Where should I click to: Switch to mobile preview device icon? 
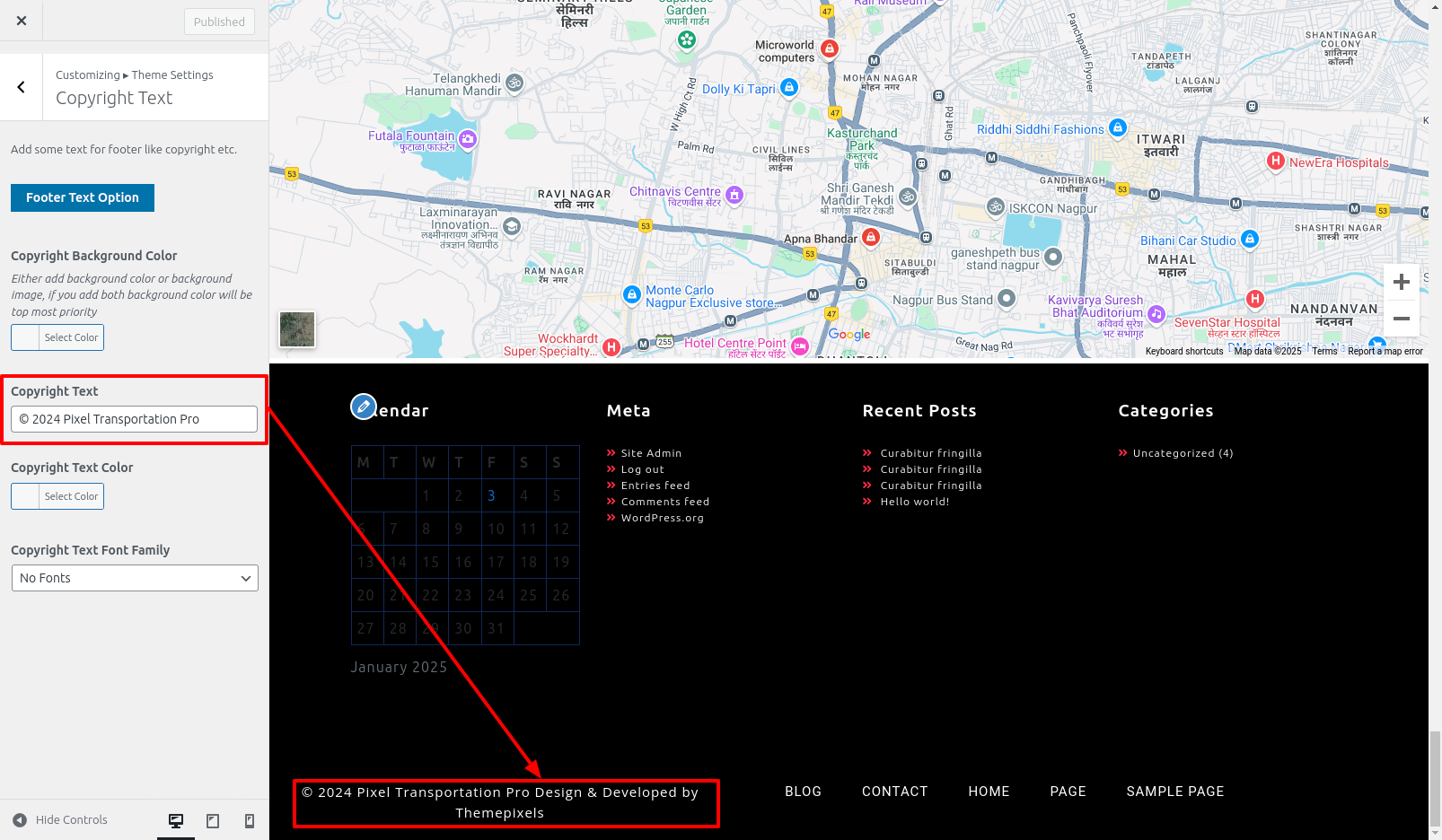tap(250, 820)
